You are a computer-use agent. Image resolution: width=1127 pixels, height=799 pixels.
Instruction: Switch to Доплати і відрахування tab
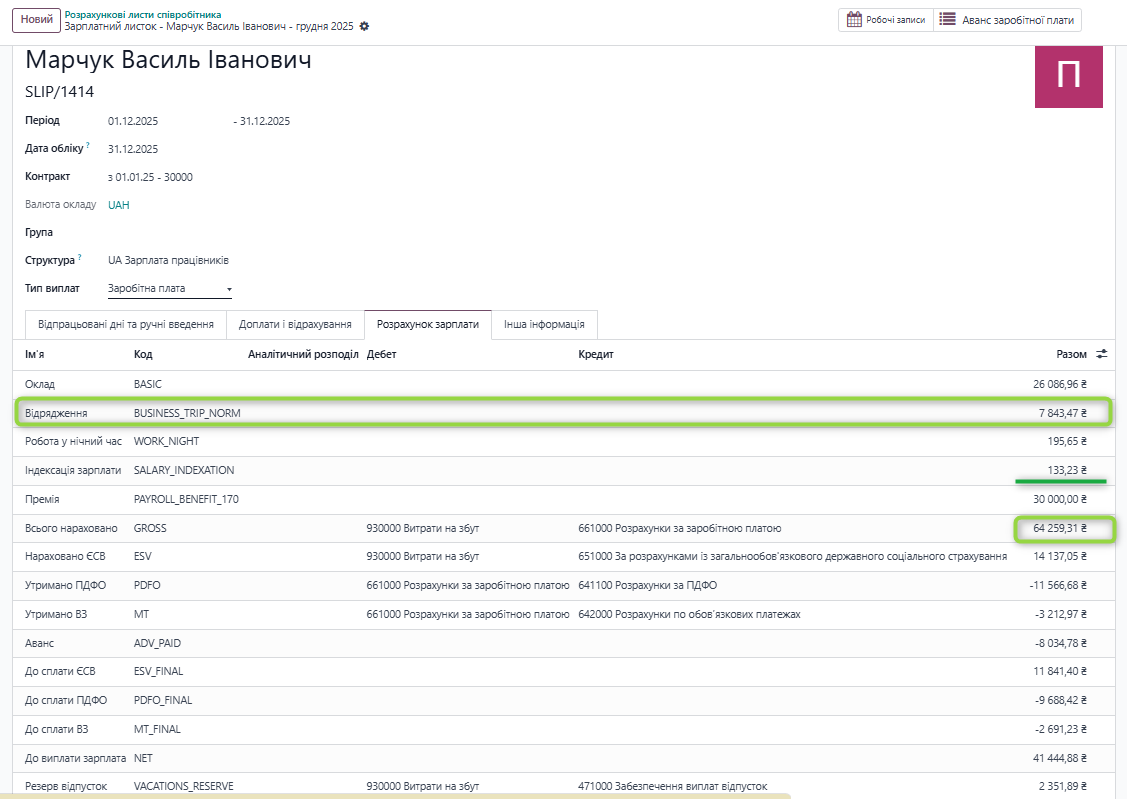tap(295, 325)
